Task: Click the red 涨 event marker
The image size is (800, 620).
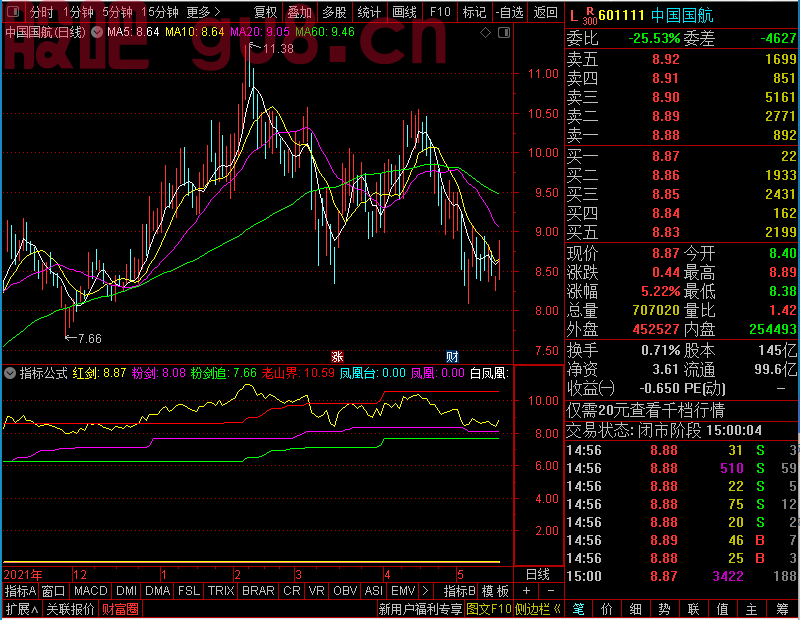Action: [337, 356]
